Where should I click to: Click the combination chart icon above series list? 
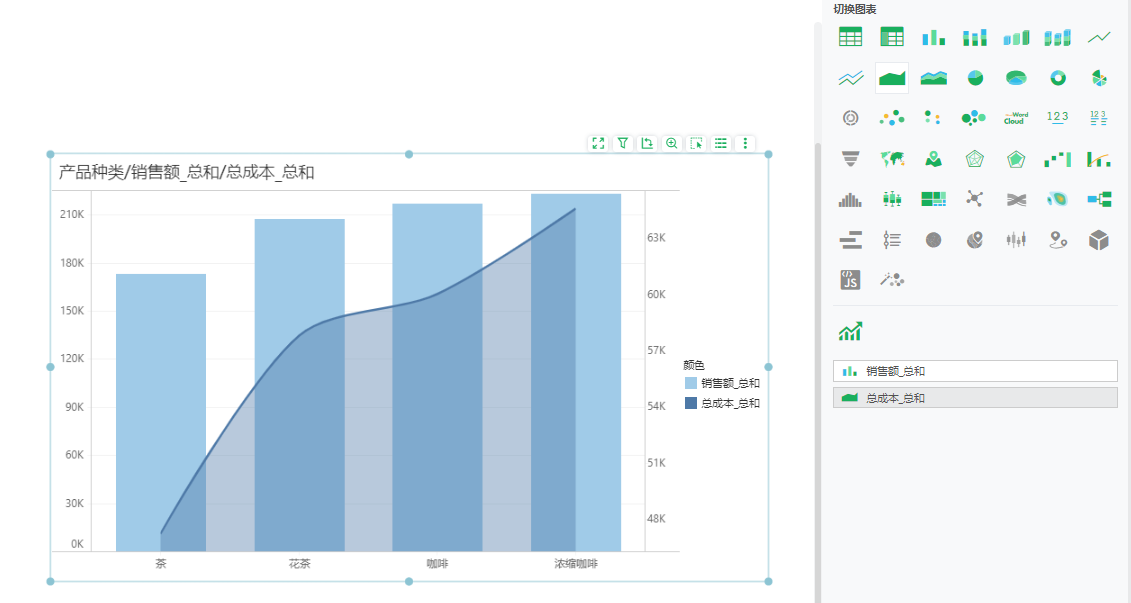click(x=851, y=332)
